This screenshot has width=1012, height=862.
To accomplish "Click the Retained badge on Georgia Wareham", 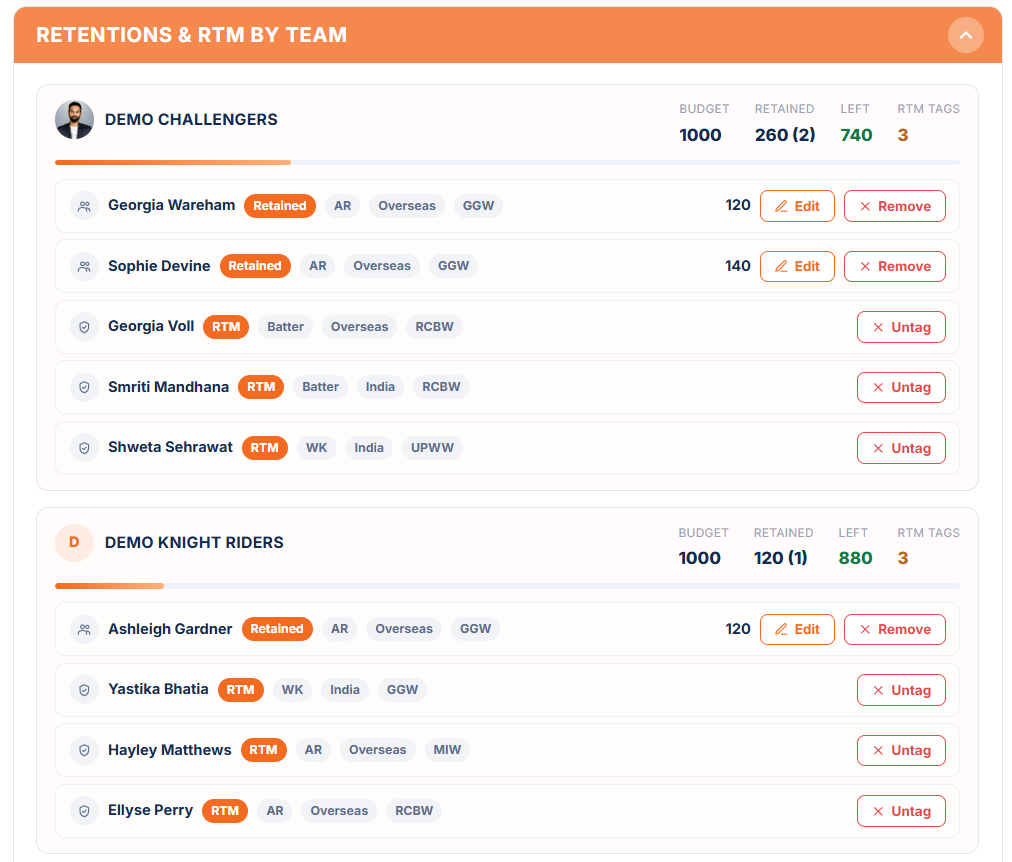I will [x=279, y=206].
